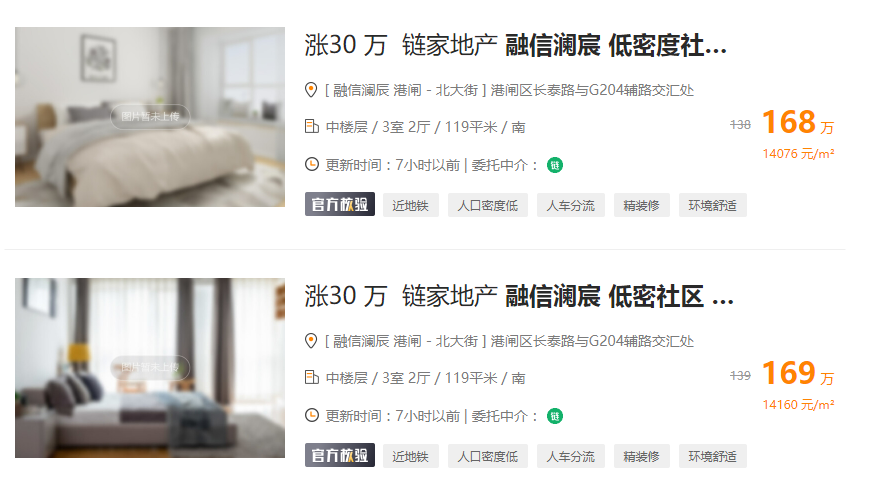
Task: Open second listing bedroom thumbnail with curtains
Action: pyautogui.click(x=150, y=368)
